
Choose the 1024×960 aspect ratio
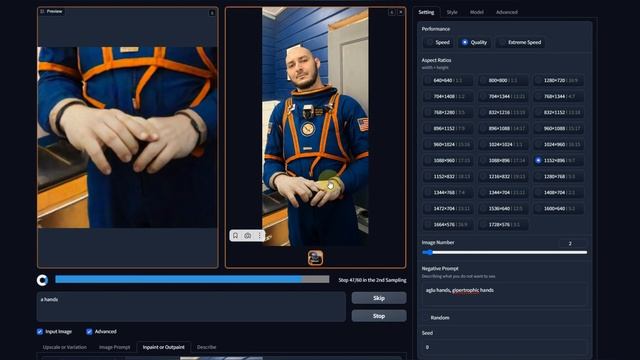click(x=558, y=144)
